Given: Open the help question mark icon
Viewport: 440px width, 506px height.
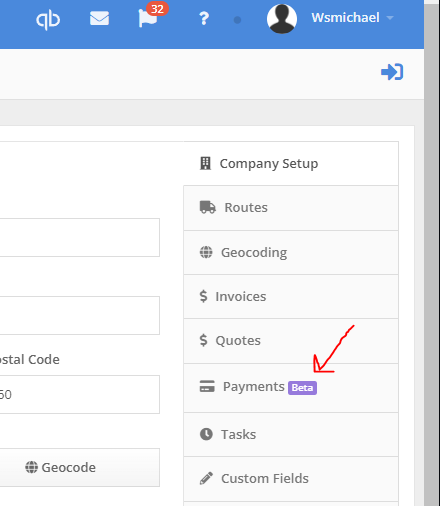Looking at the screenshot, I should [204, 19].
